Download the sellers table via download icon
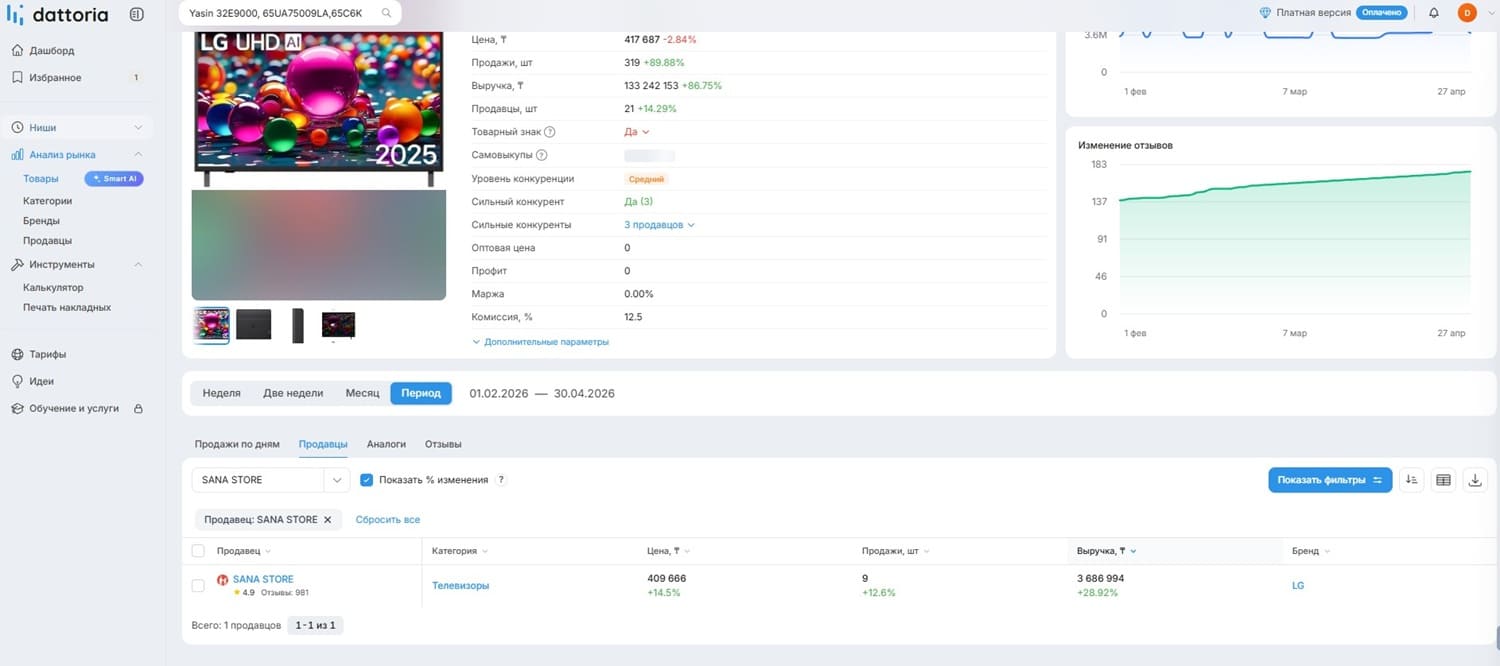Image resolution: width=1500 pixels, height=666 pixels. 1475,480
